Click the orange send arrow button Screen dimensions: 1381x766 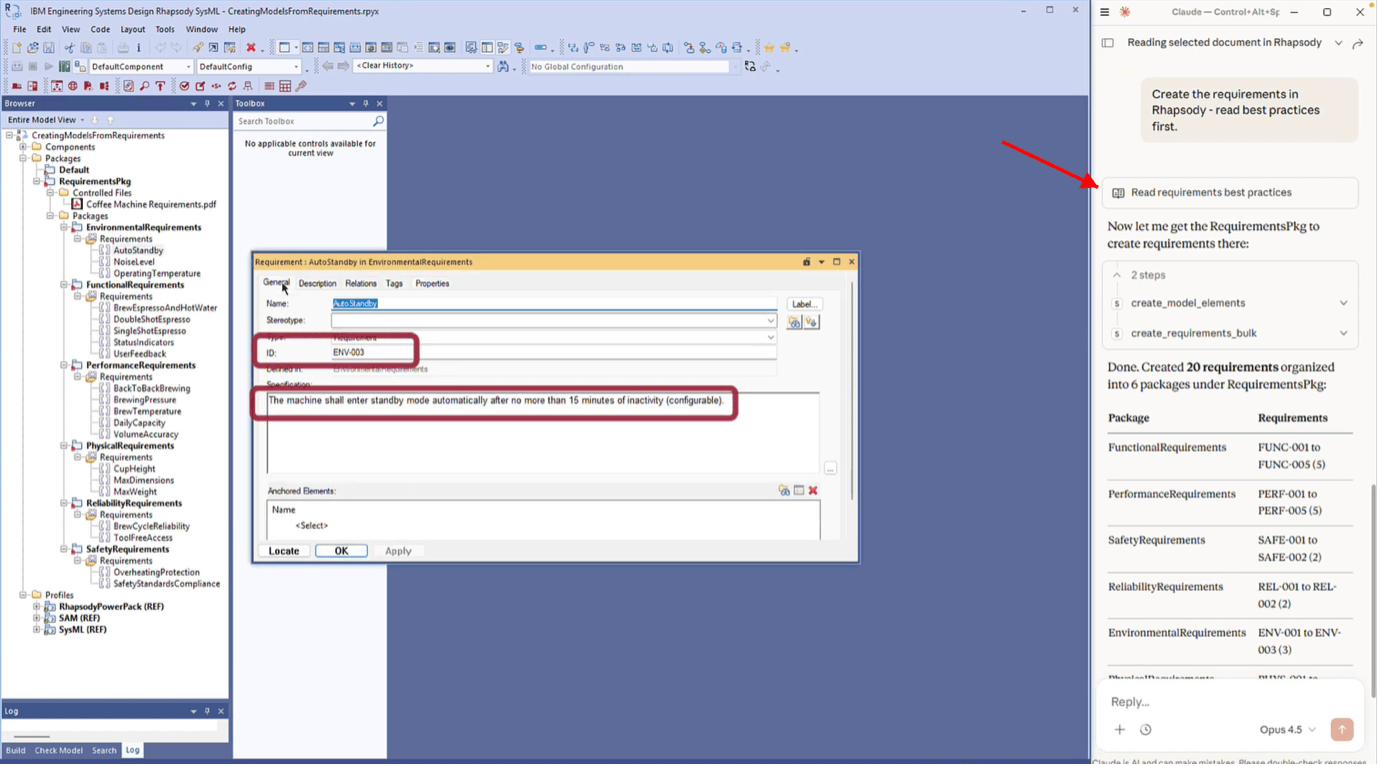tap(1342, 730)
